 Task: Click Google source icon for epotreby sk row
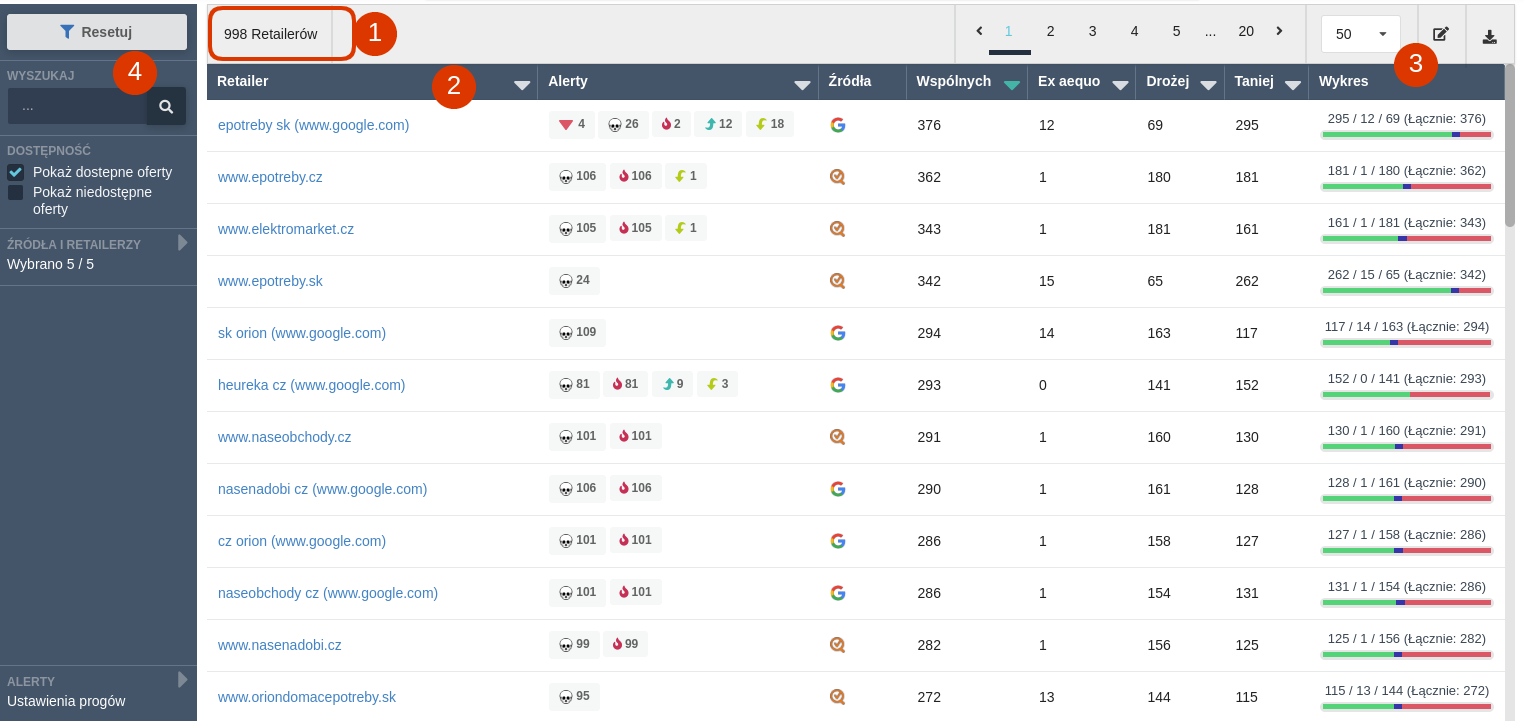(x=838, y=125)
